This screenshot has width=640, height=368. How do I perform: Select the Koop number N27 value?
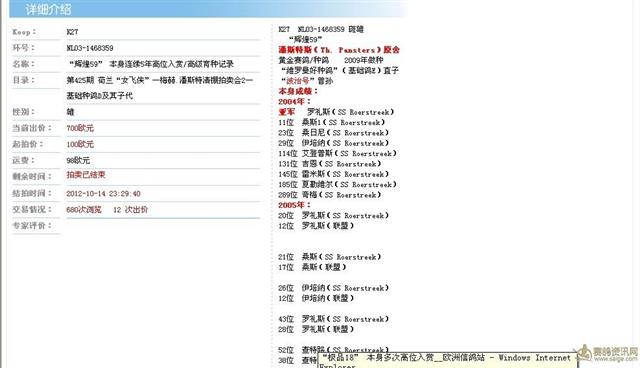coord(72,32)
